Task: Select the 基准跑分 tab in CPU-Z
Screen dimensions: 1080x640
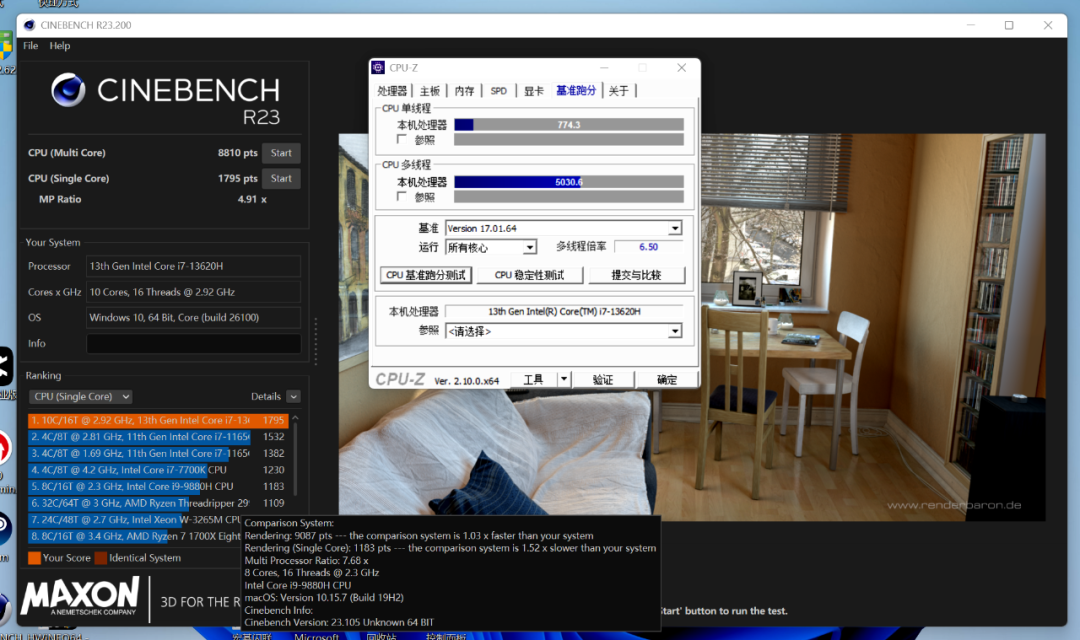Action: click(x=576, y=90)
